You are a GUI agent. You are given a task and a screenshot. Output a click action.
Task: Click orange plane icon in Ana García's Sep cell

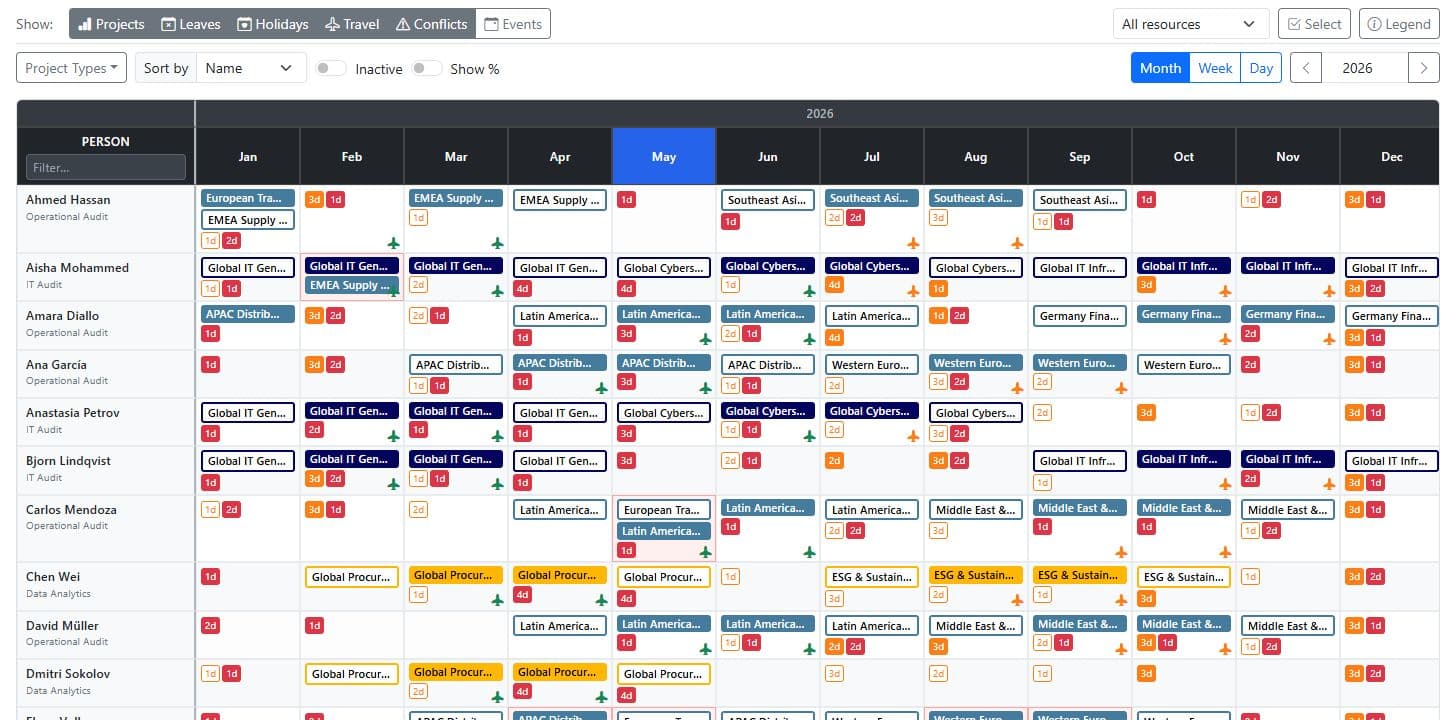[x=1121, y=388]
